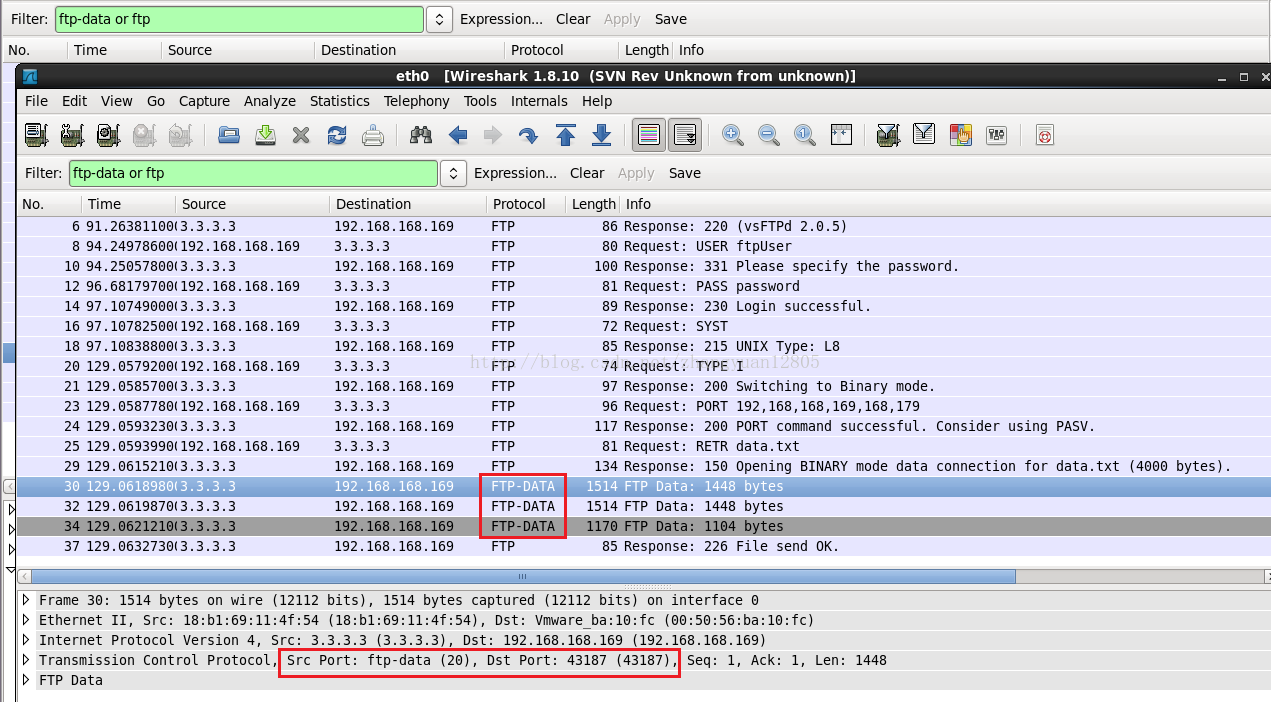
Task: Toggle colorize packet list
Action: 649,135
